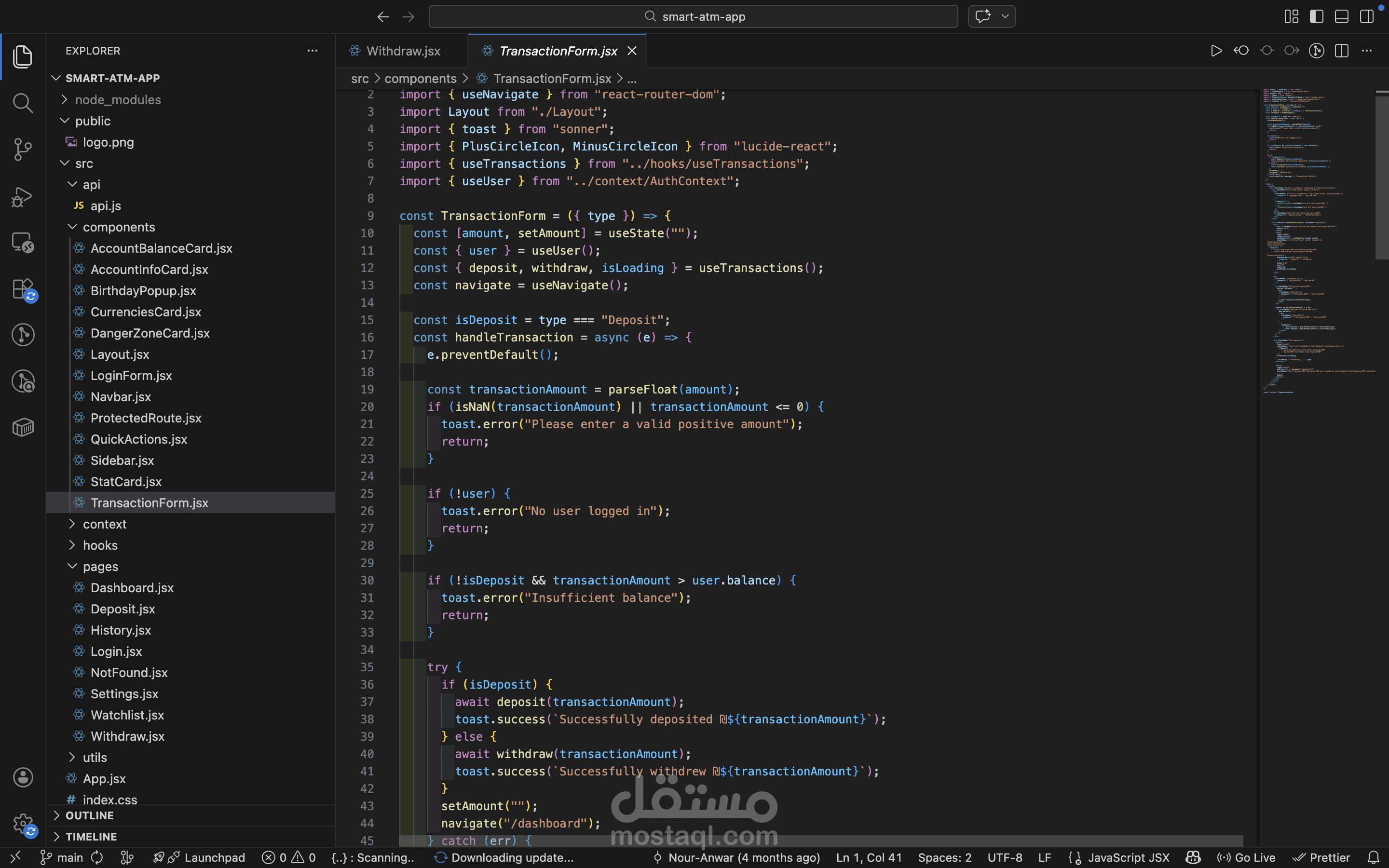The height and width of the screenshot is (868, 1389).
Task: Collapse the components folder
Action: (x=118, y=227)
